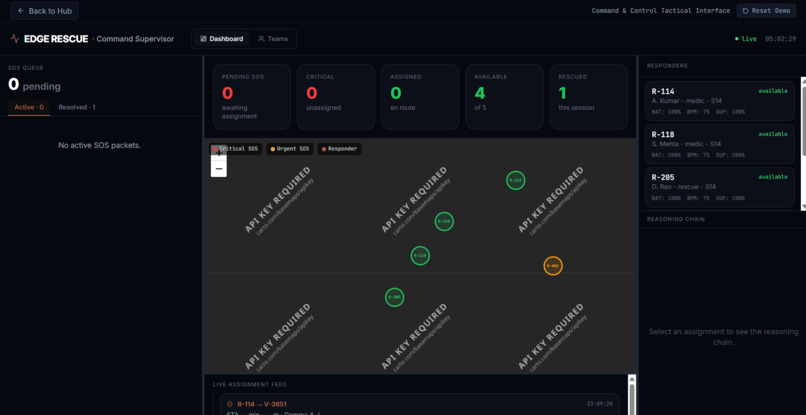Screen dimensions: 806x415
Task: Select the R-312 responder map marker
Action: point(516,181)
